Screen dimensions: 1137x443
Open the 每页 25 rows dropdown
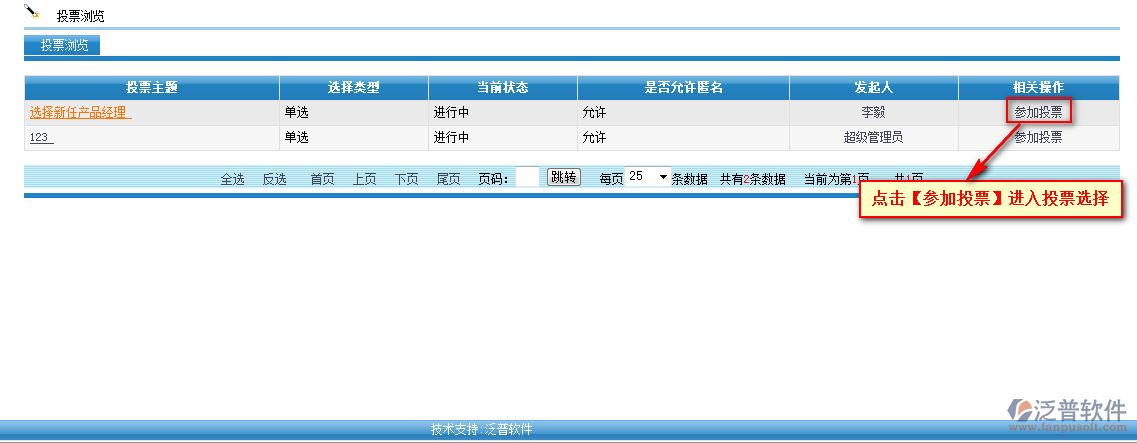click(x=648, y=177)
